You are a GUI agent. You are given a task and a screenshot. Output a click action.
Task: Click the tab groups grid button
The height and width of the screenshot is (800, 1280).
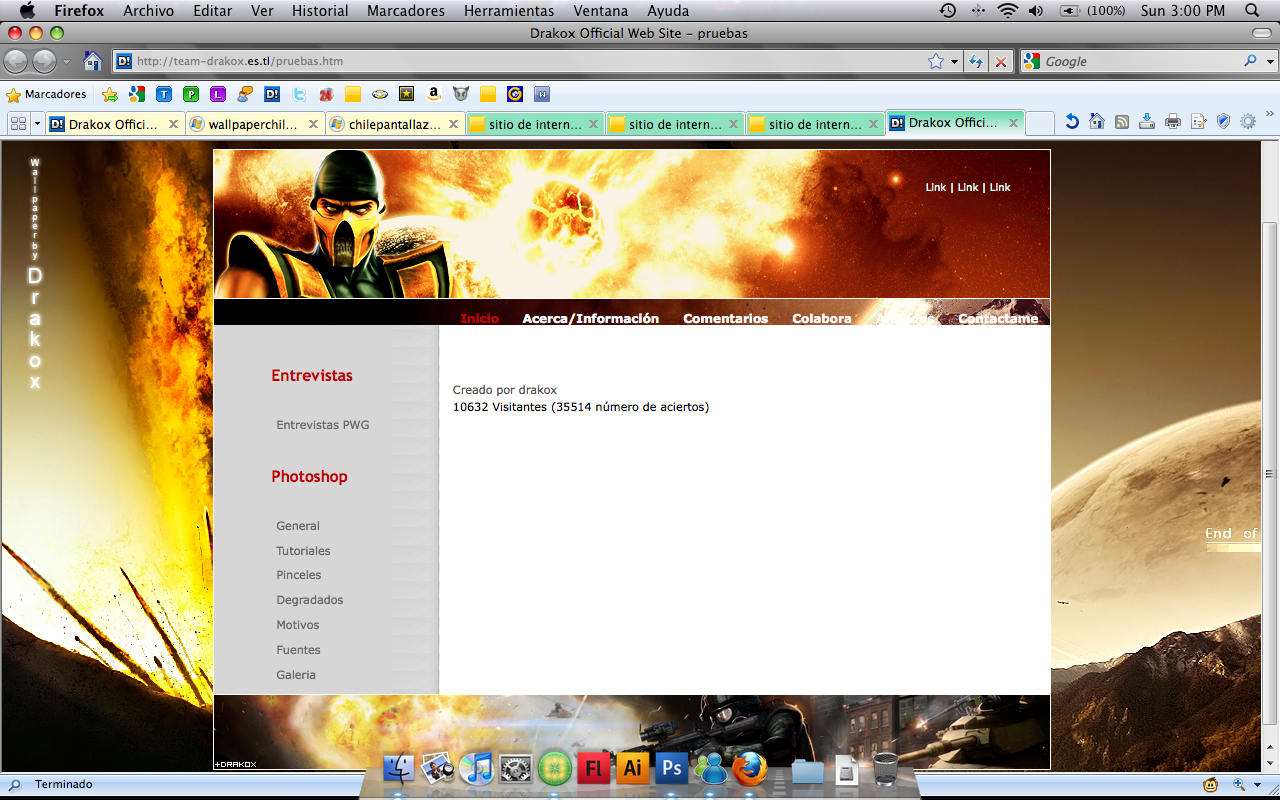pos(17,123)
